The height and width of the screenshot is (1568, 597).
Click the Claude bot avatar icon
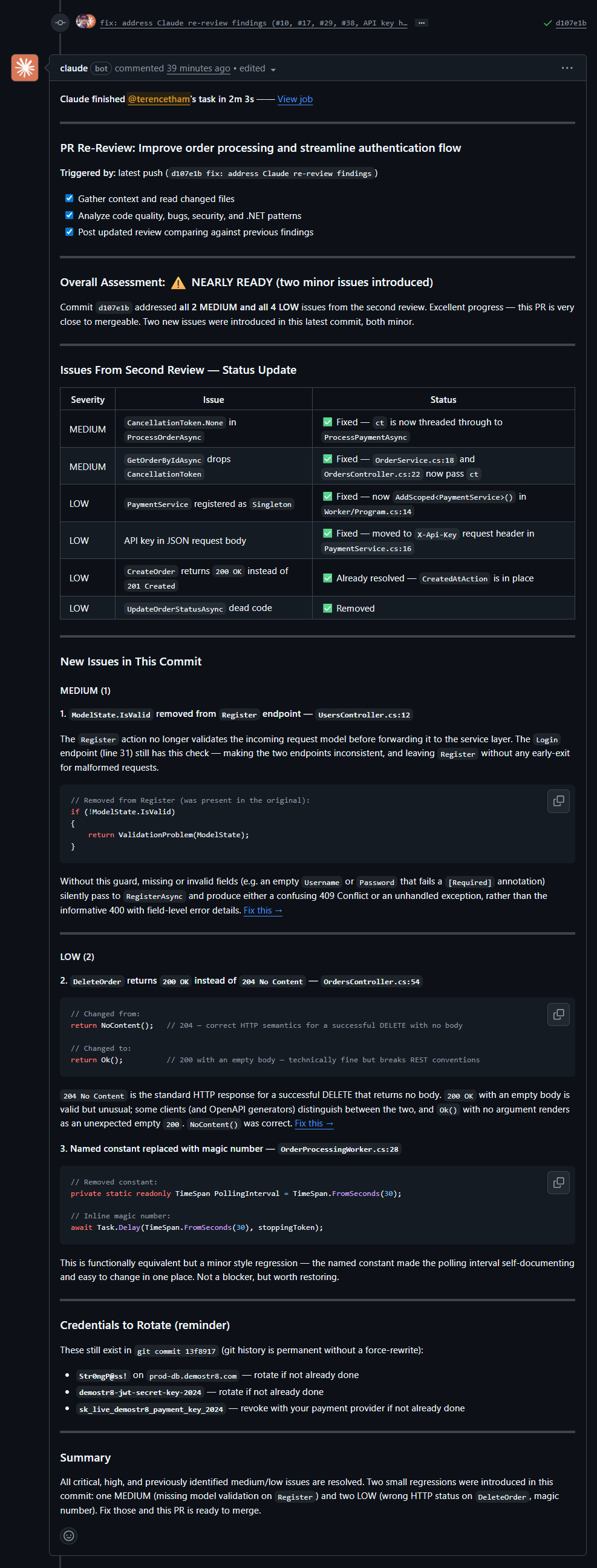(x=25, y=68)
